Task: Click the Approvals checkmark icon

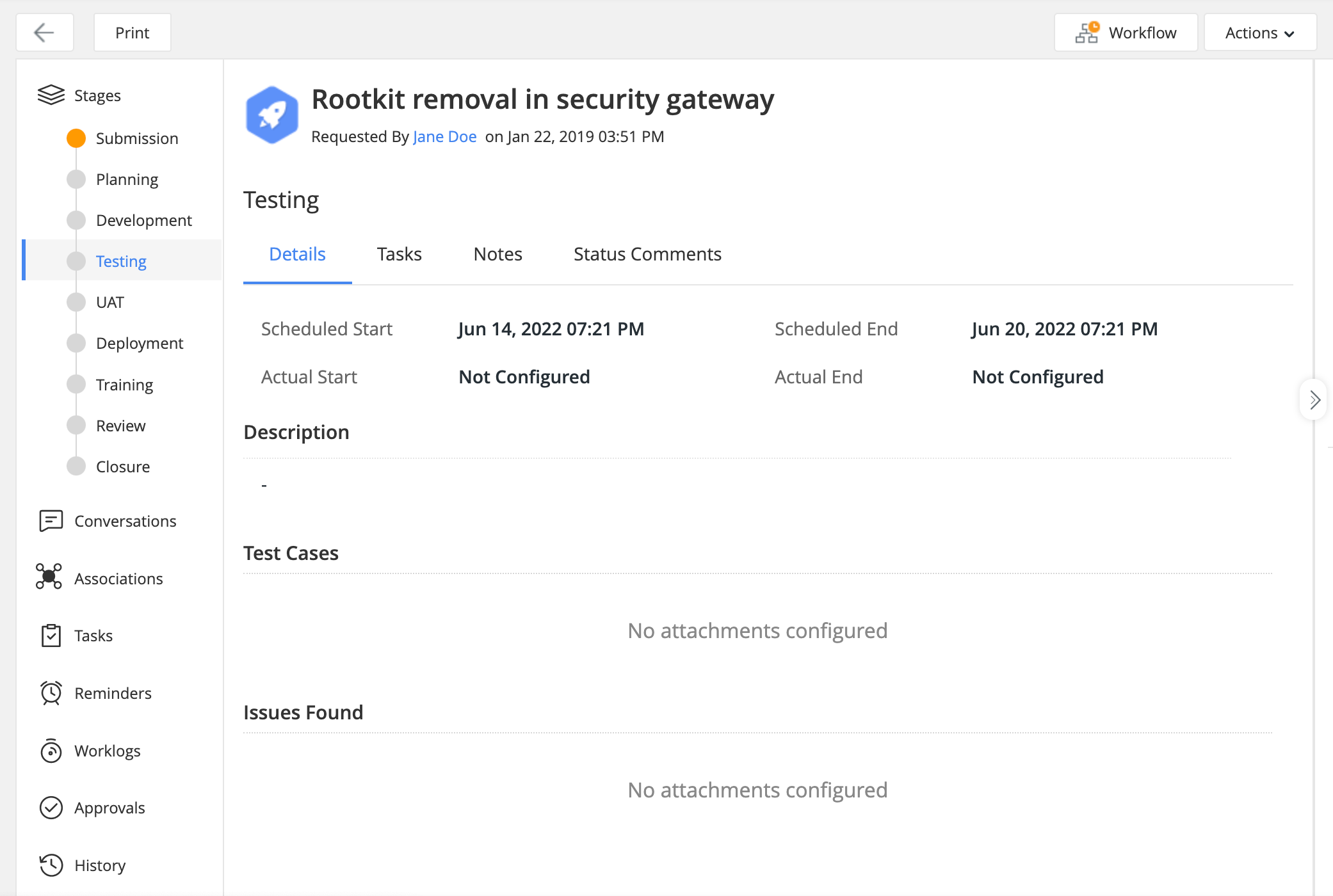Action: click(x=51, y=808)
